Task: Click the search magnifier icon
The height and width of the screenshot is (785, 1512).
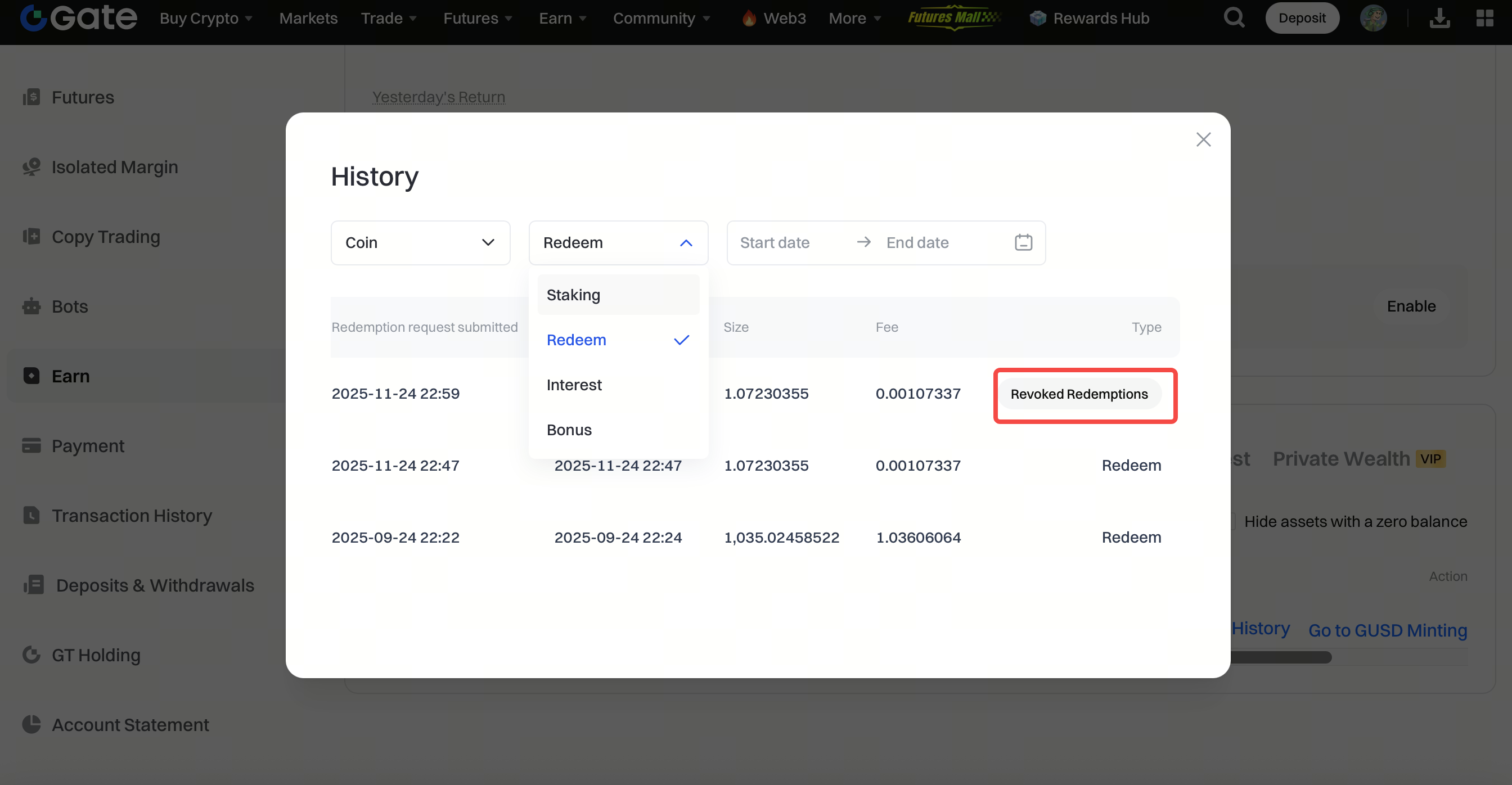Action: coord(1234,18)
